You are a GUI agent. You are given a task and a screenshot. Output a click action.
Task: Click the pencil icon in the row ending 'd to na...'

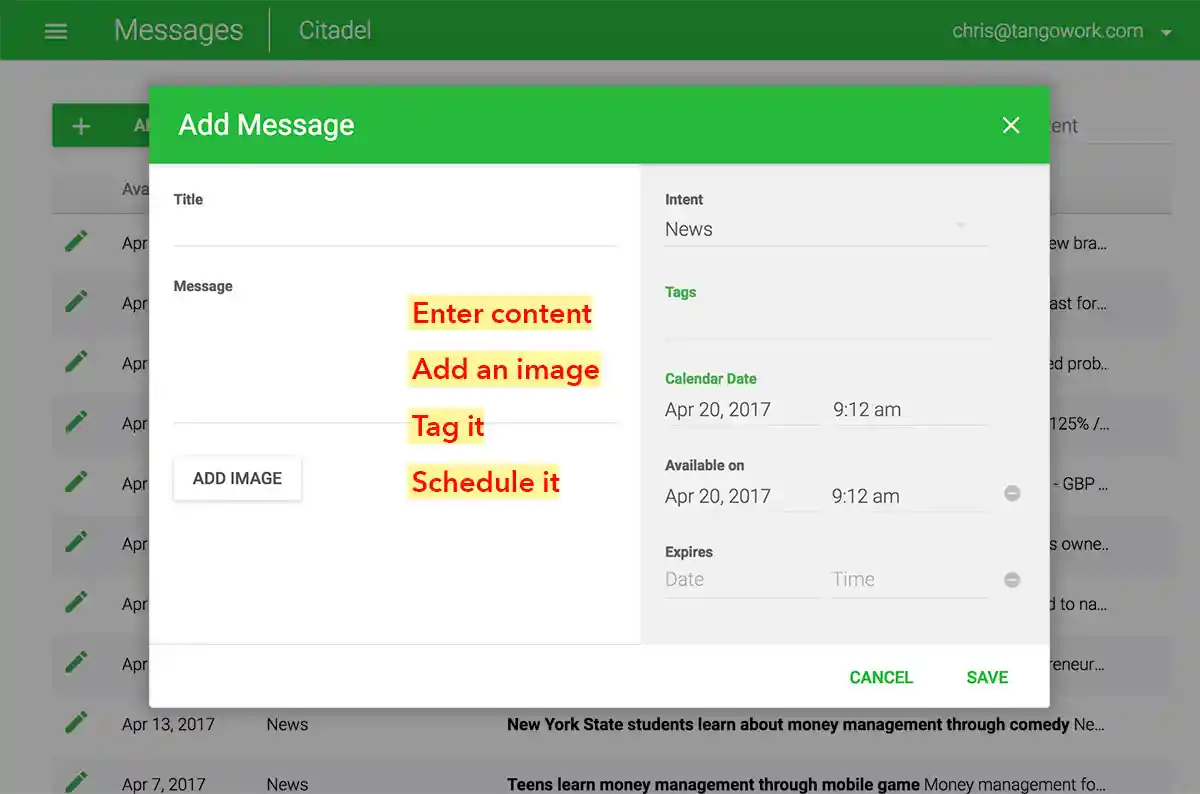click(x=76, y=602)
